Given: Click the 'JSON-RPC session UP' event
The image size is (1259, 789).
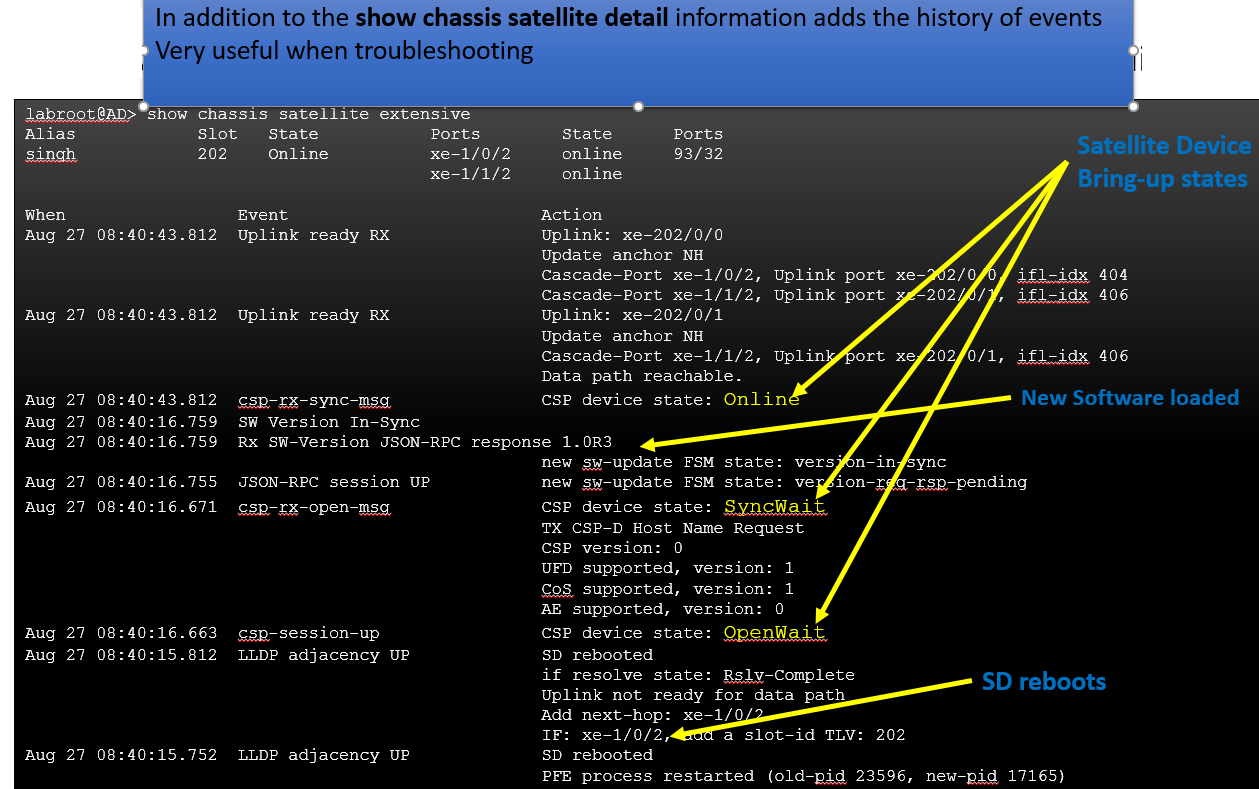Looking at the screenshot, I should [333, 482].
